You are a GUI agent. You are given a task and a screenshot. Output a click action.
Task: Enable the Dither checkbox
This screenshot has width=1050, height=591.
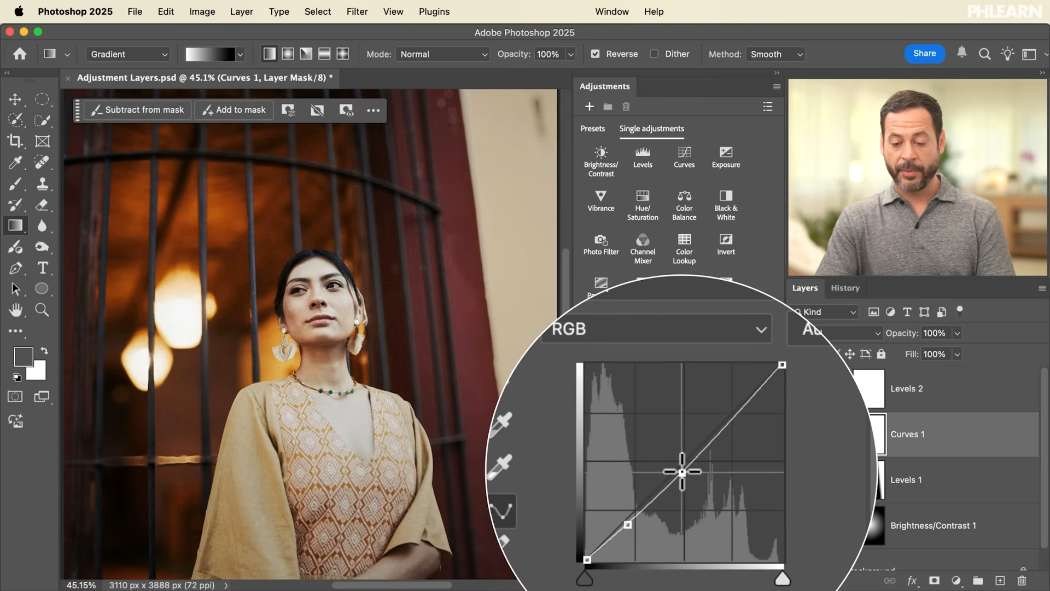(654, 54)
